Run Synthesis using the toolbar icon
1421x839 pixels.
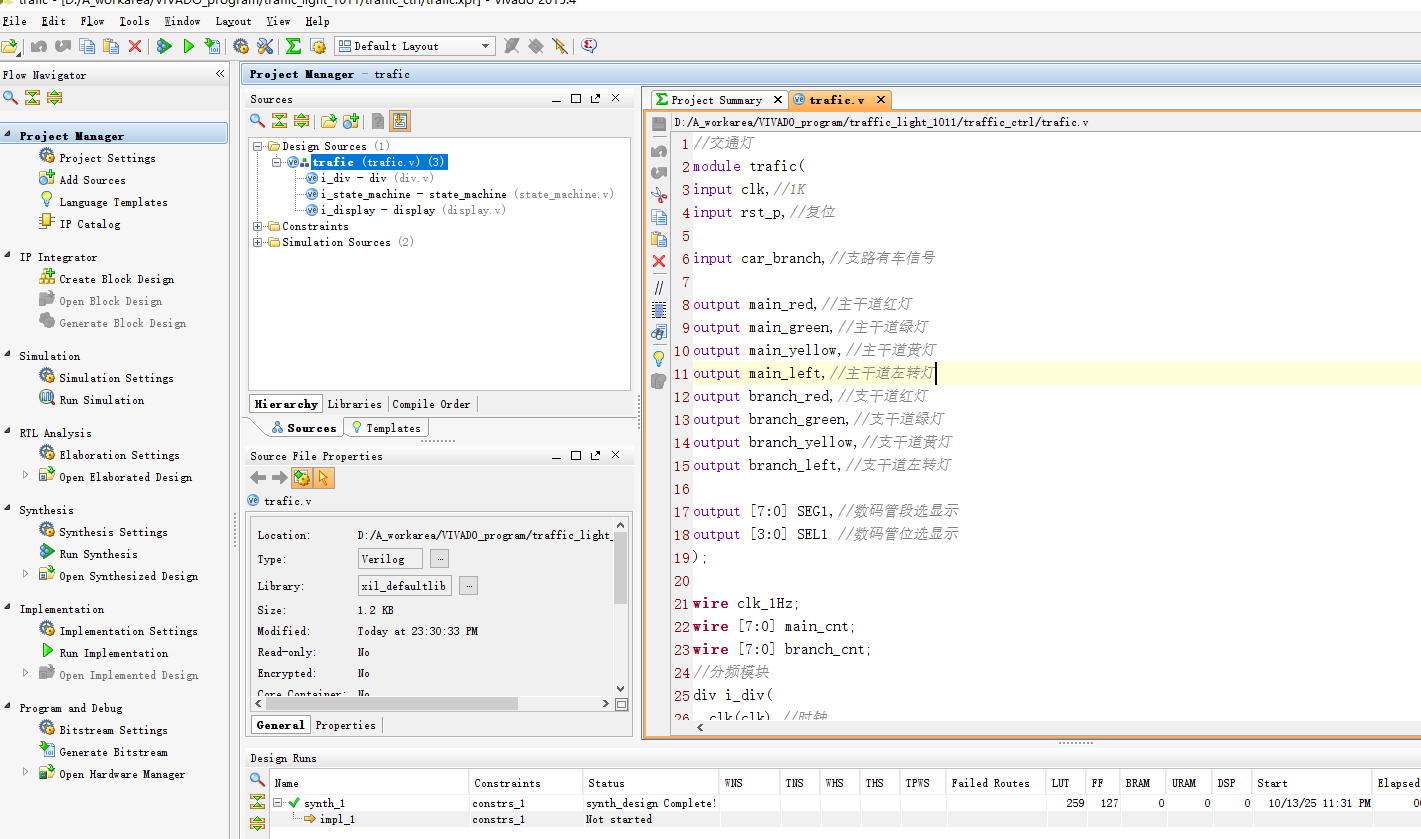pos(164,46)
